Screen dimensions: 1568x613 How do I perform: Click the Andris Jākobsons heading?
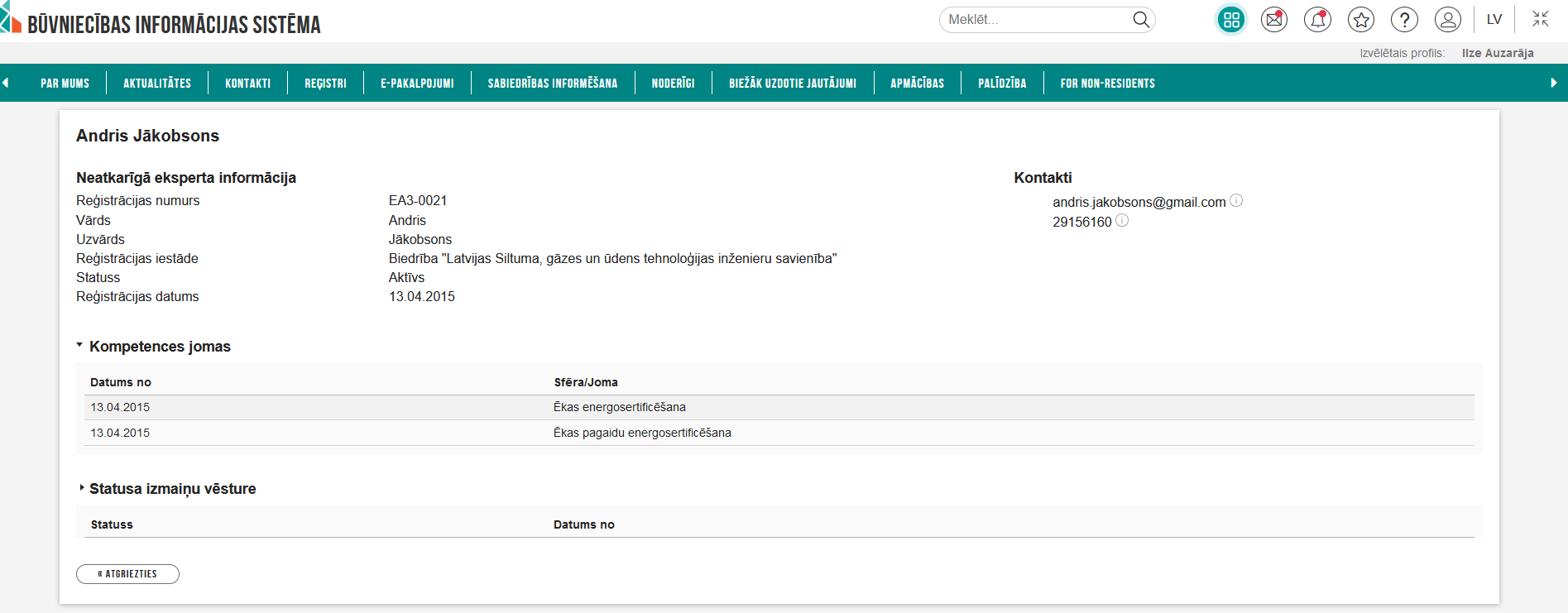(147, 136)
